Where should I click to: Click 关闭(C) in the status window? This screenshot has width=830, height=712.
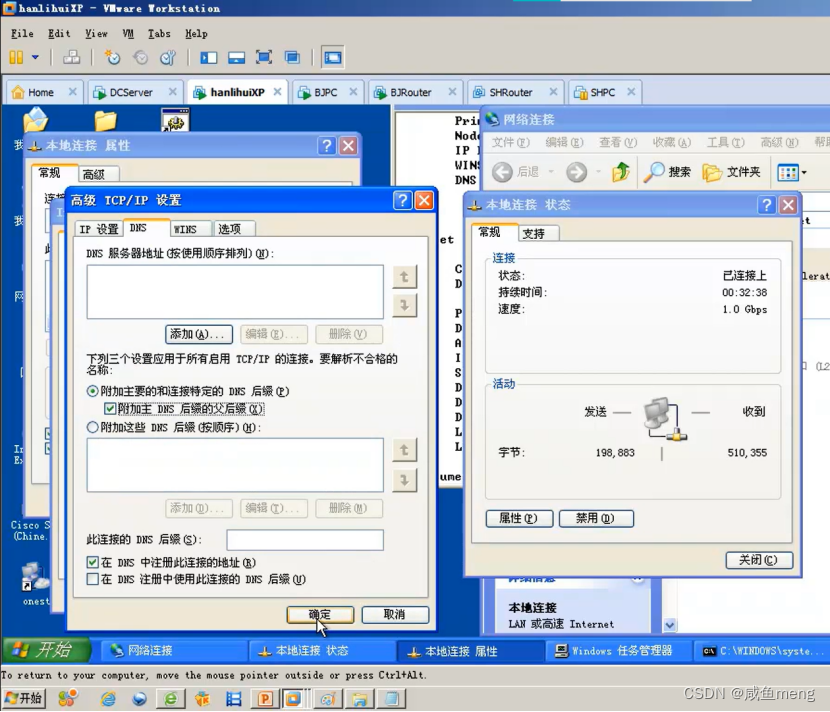click(x=759, y=560)
